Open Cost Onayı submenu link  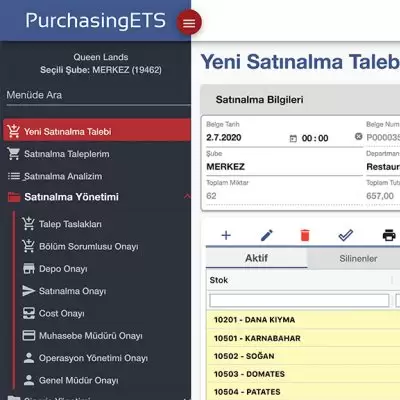coord(62,313)
